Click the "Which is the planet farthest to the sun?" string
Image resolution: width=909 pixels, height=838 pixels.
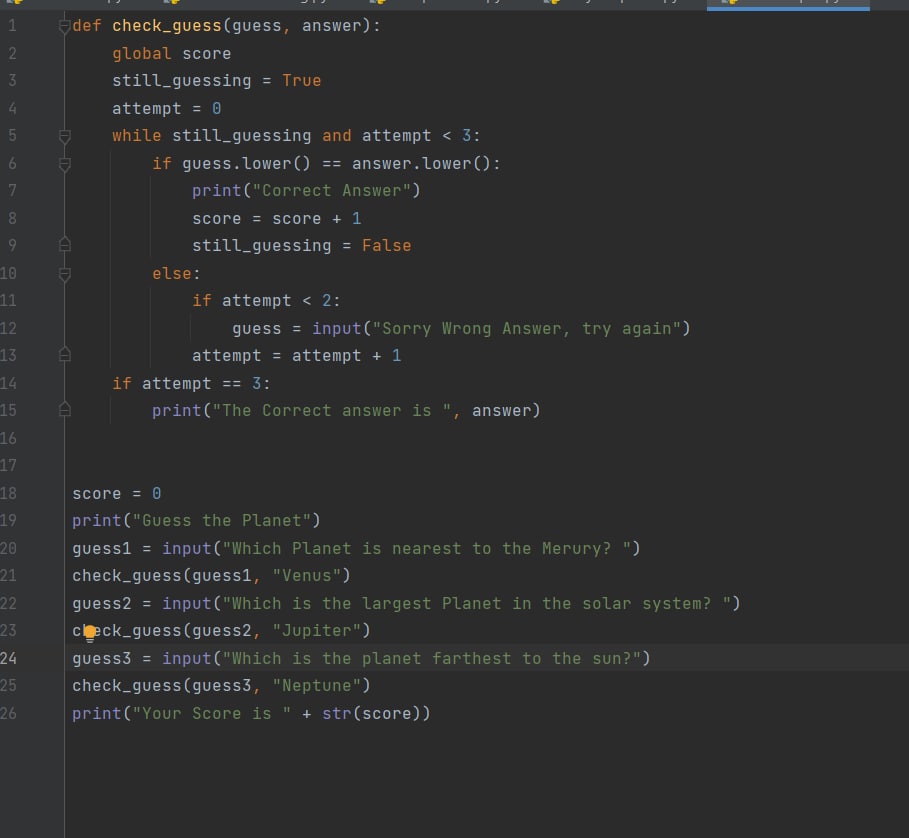point(431,658)
